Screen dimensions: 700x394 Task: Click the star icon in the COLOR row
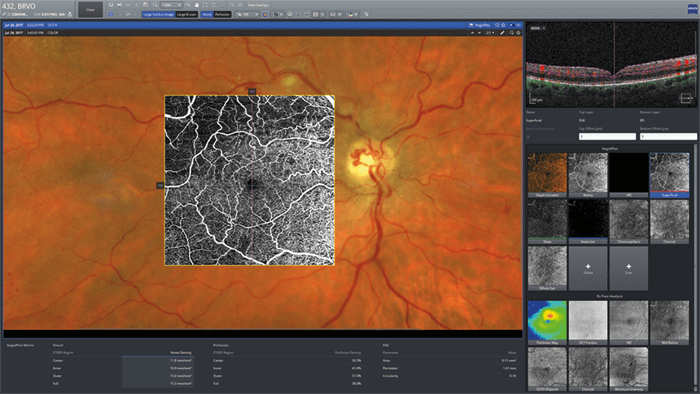pyautogui.click(x=518, y=33)
